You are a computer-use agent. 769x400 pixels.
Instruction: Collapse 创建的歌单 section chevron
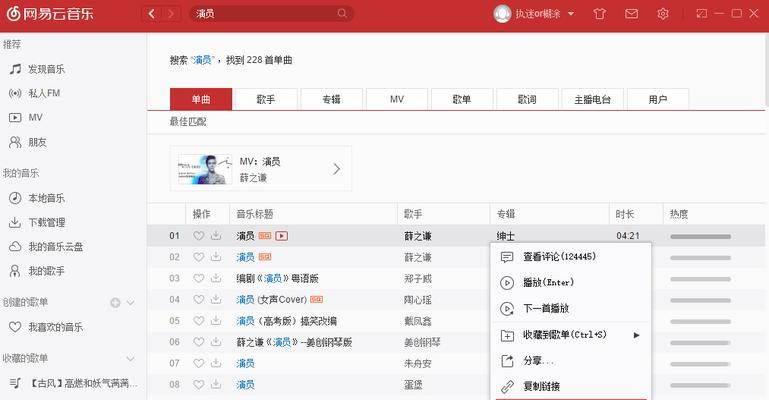(x=130, y=302)
